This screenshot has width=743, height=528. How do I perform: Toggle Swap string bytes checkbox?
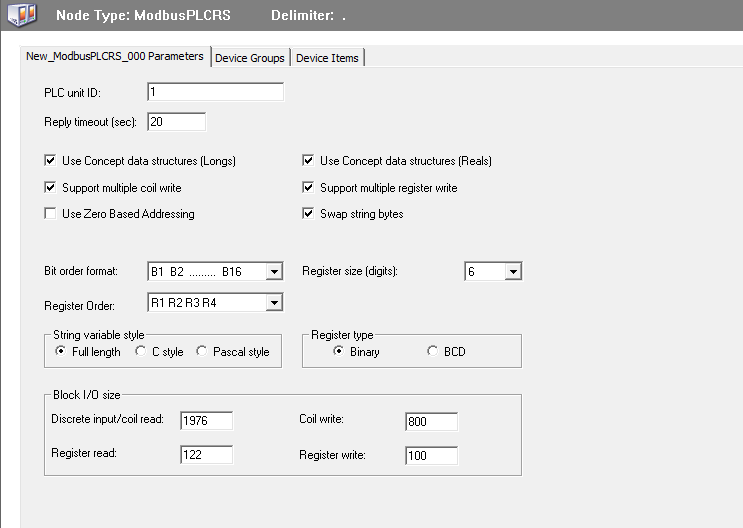pos(308,214)
